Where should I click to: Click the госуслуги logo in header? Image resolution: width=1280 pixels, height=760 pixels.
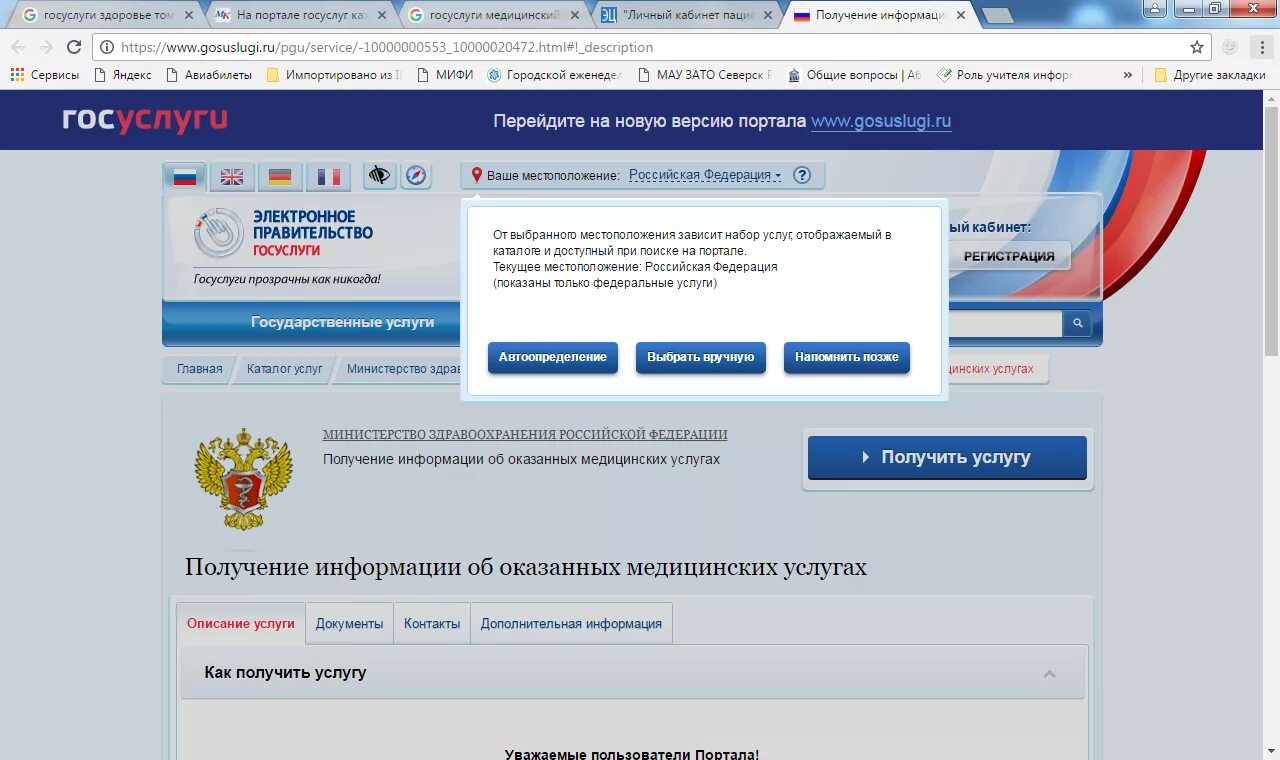[x=145, y=120]
